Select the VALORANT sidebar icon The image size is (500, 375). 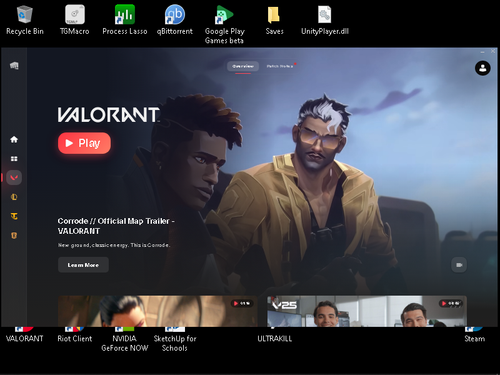coord(14,178)
